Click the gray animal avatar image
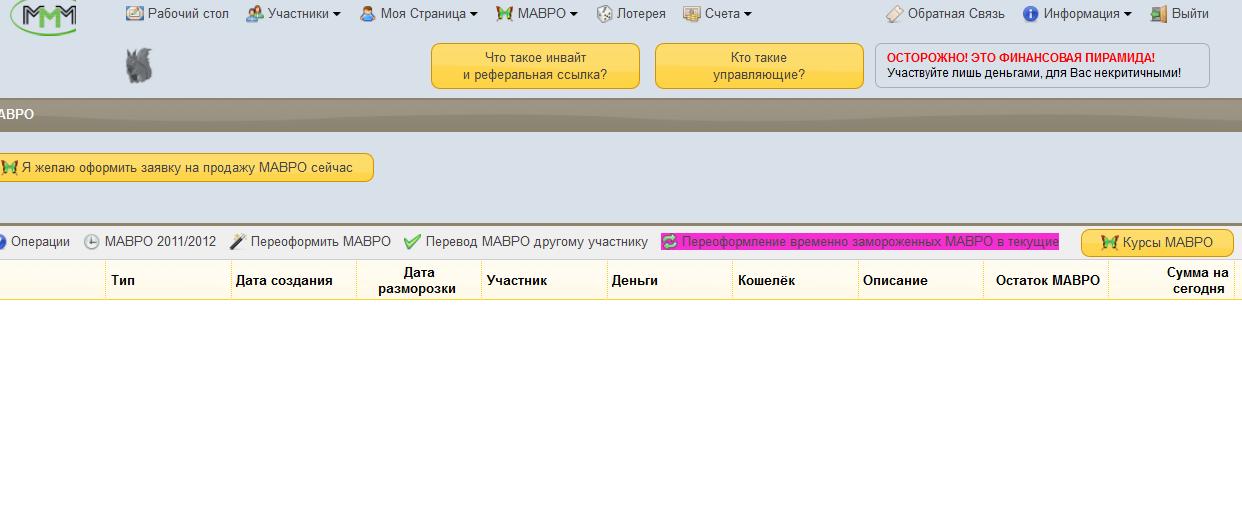1242x510 pixels. (139, 66)
